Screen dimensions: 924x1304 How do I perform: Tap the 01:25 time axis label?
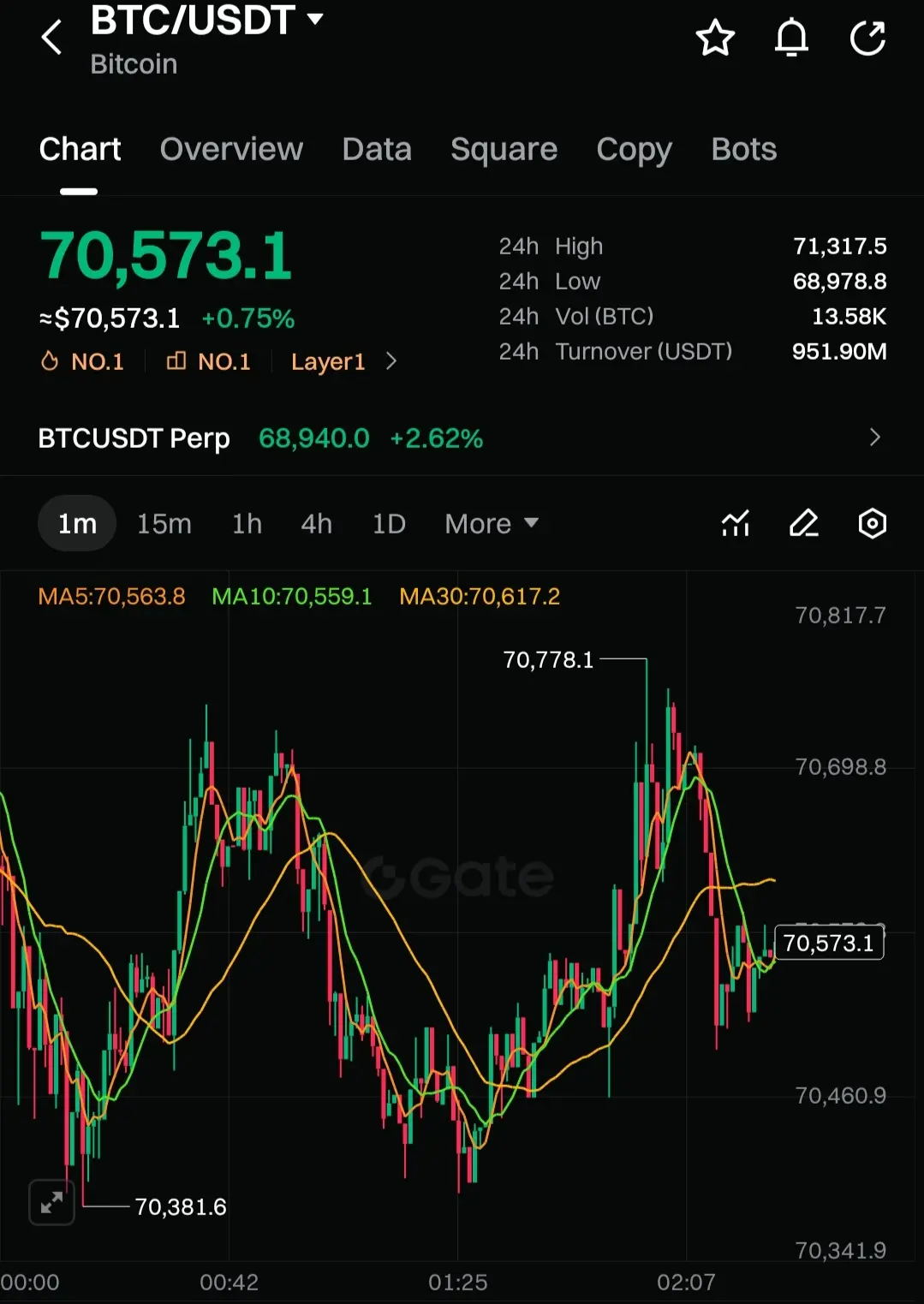coord(458,1283)
